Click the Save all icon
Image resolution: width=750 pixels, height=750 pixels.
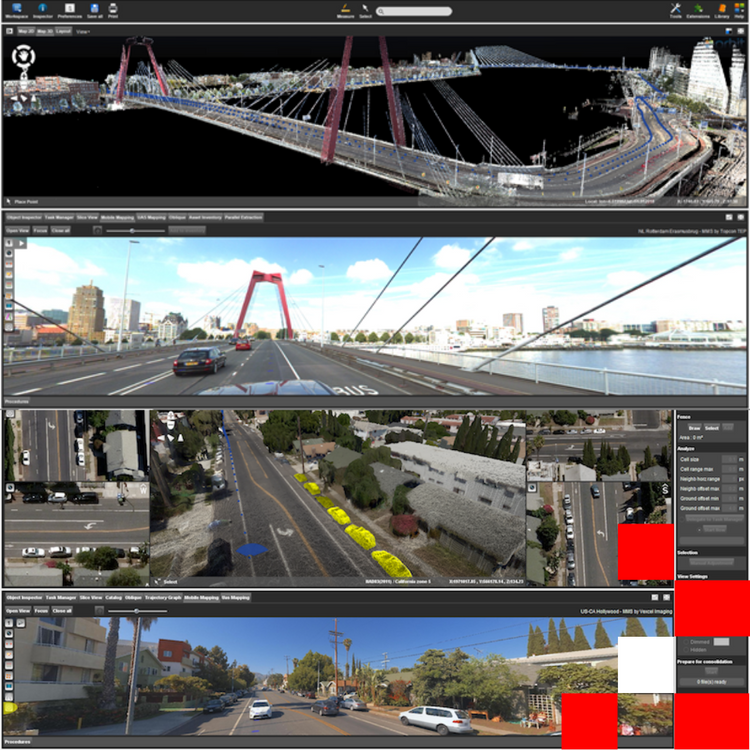click(94, 9)
